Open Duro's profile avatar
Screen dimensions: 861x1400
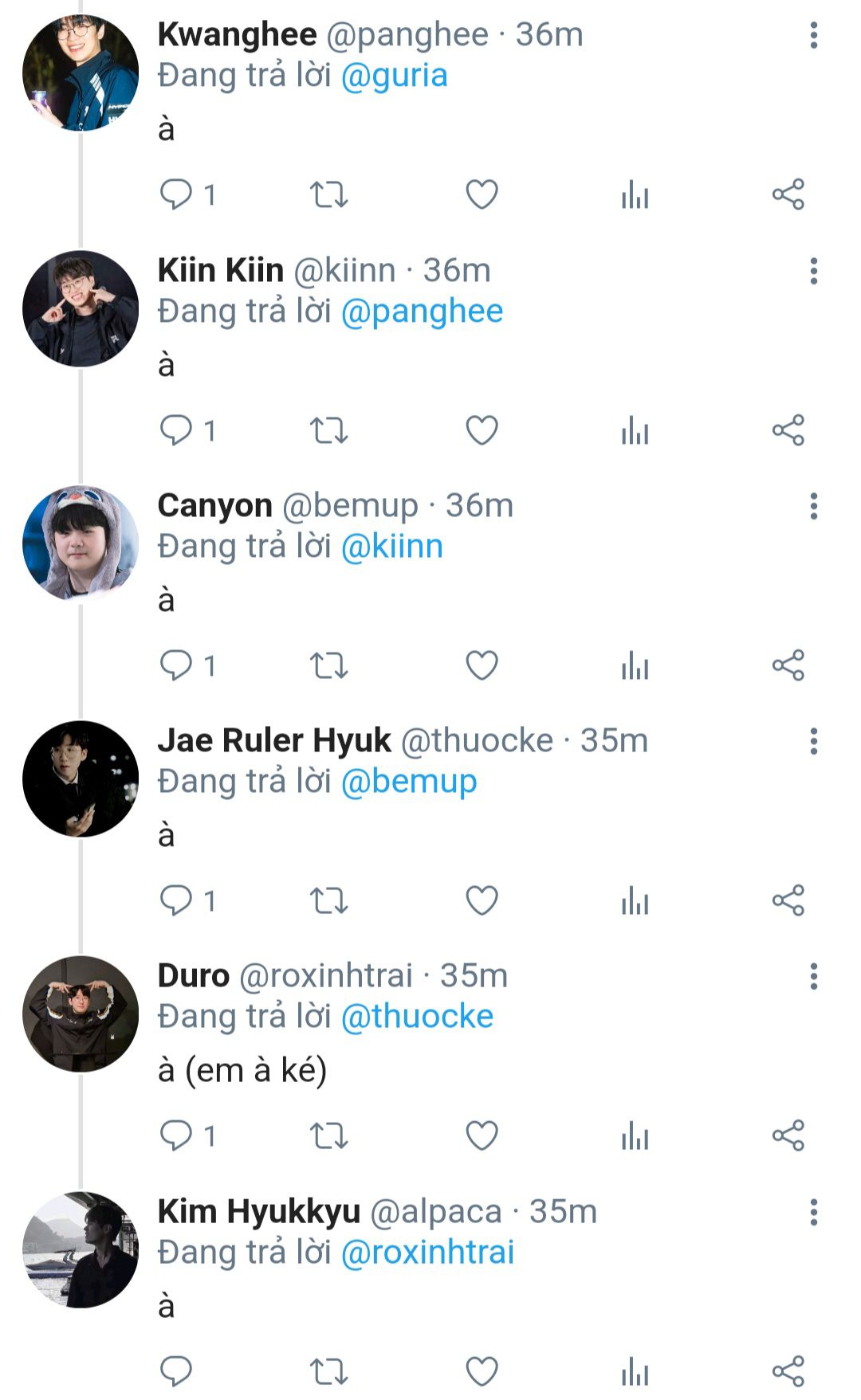click(81, 1014)
